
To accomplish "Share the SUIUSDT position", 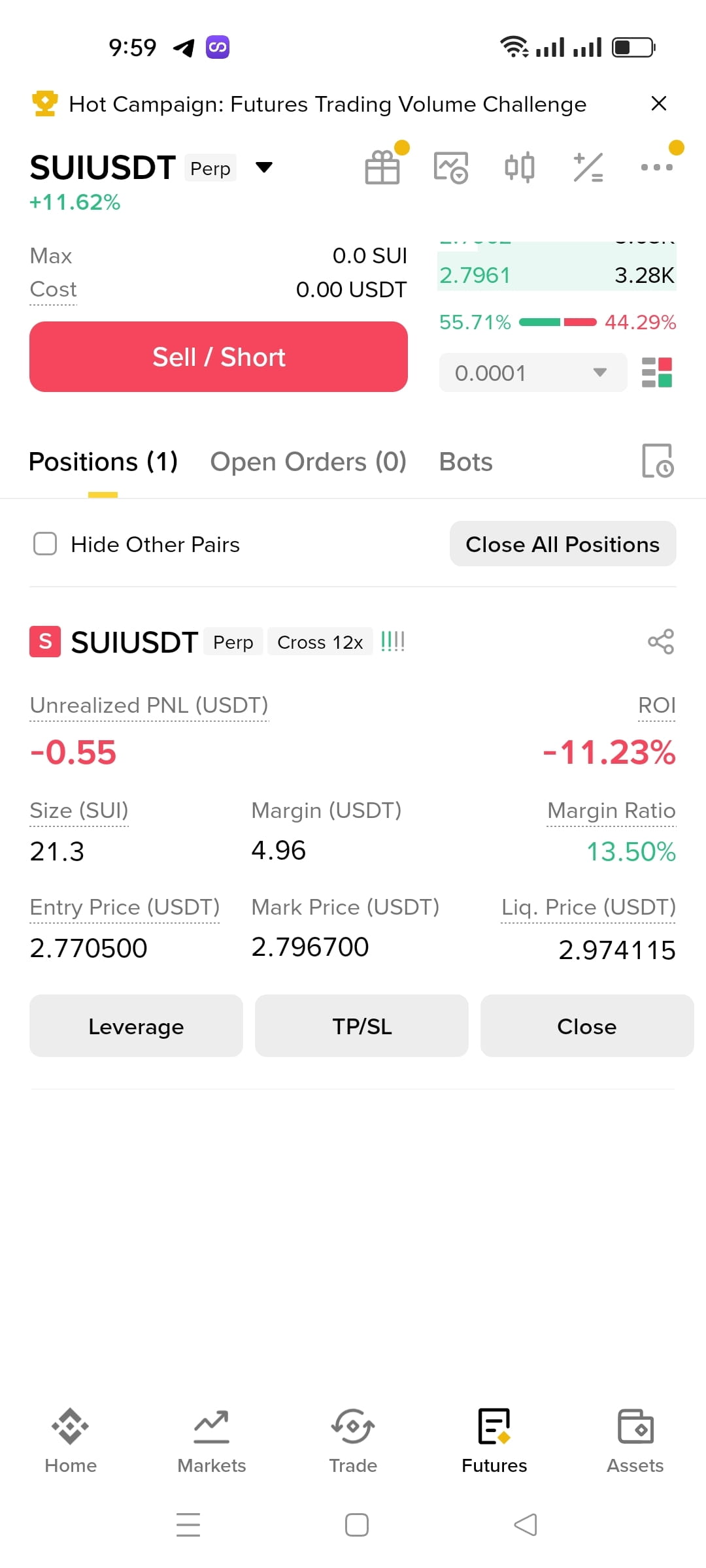I will (x=661, y=642).
